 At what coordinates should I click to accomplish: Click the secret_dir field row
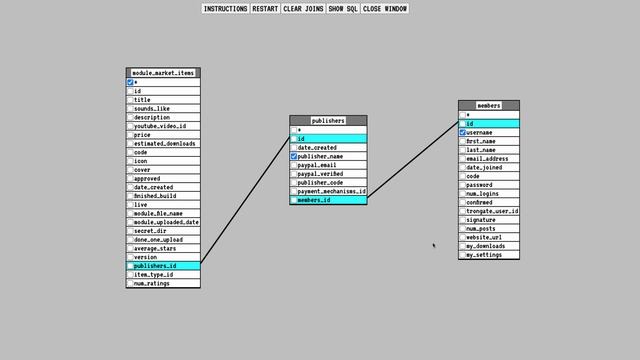[163, 231]
